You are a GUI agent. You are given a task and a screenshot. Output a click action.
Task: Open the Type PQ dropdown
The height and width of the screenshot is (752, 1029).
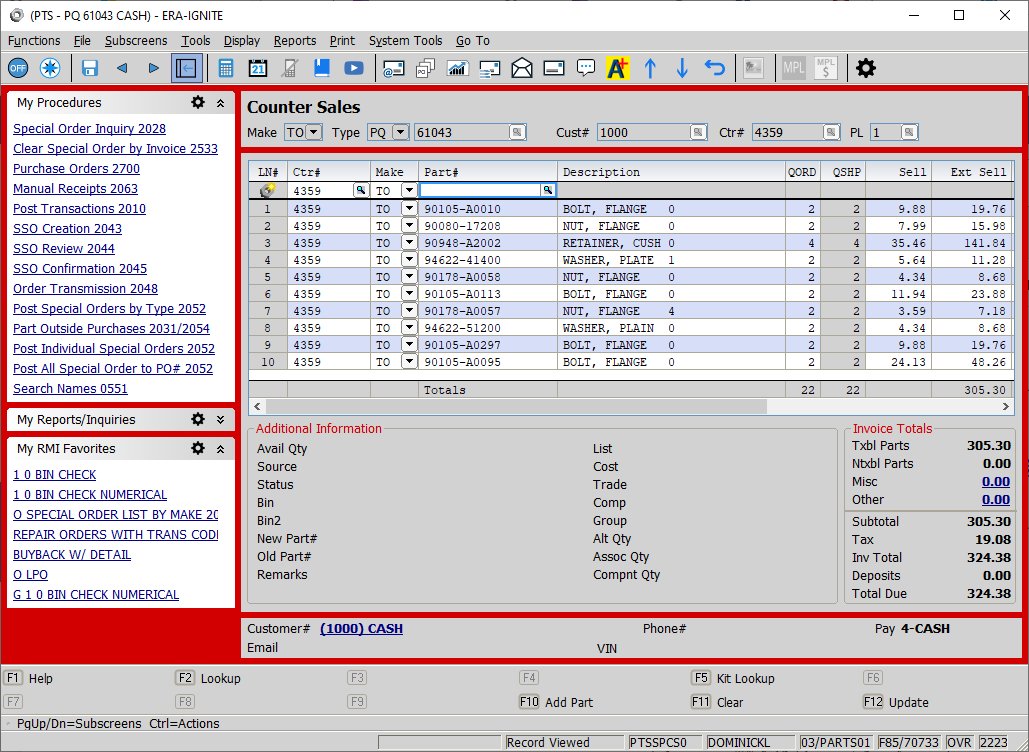(x=400, y=133)
